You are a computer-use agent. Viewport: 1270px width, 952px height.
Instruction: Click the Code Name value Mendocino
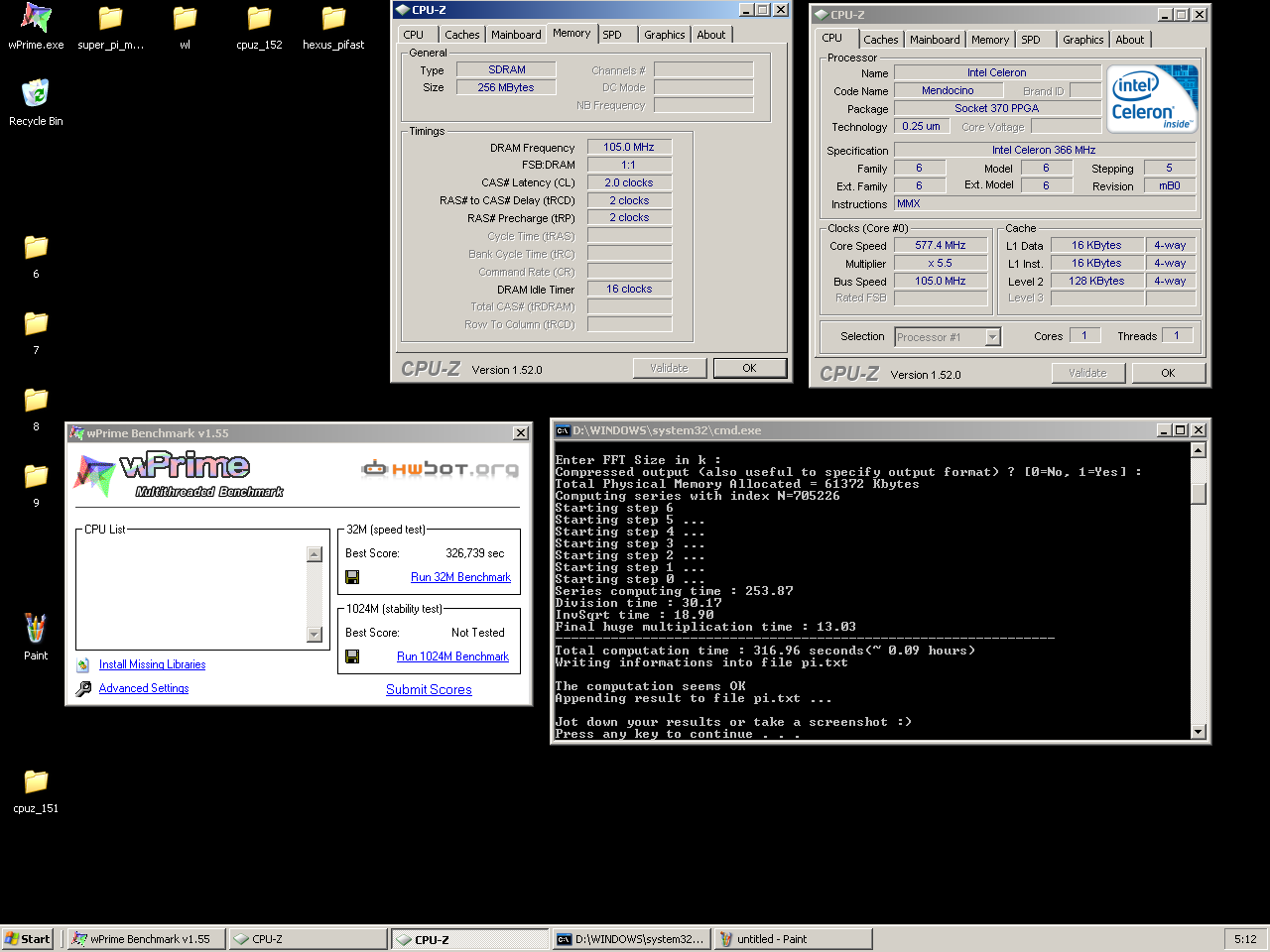[948, 90]
